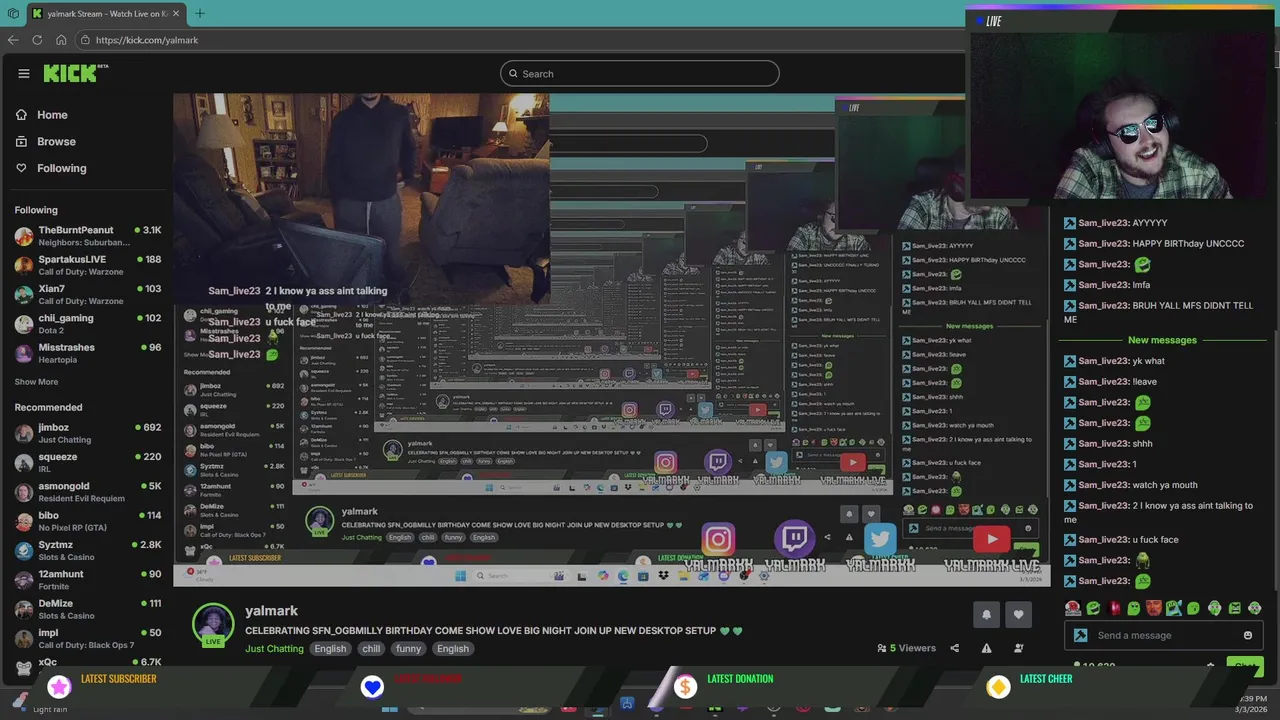Open TheBurntPeanut's avatar in Following

23,236
